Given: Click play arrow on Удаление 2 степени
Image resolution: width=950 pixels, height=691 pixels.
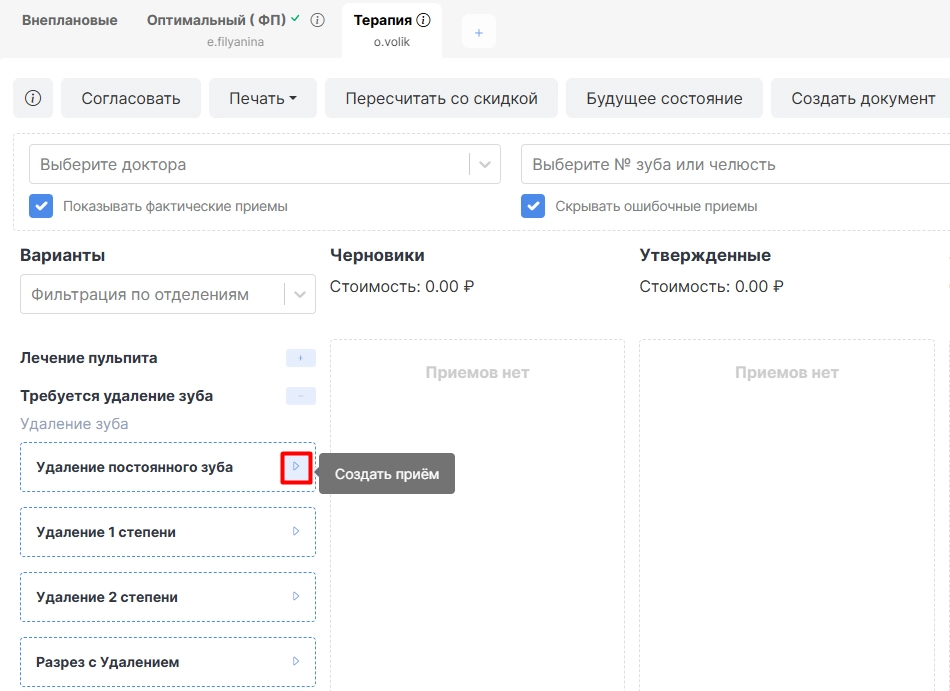Looking at the screenshot, I should pyautogui.click(x=296, y=597).
